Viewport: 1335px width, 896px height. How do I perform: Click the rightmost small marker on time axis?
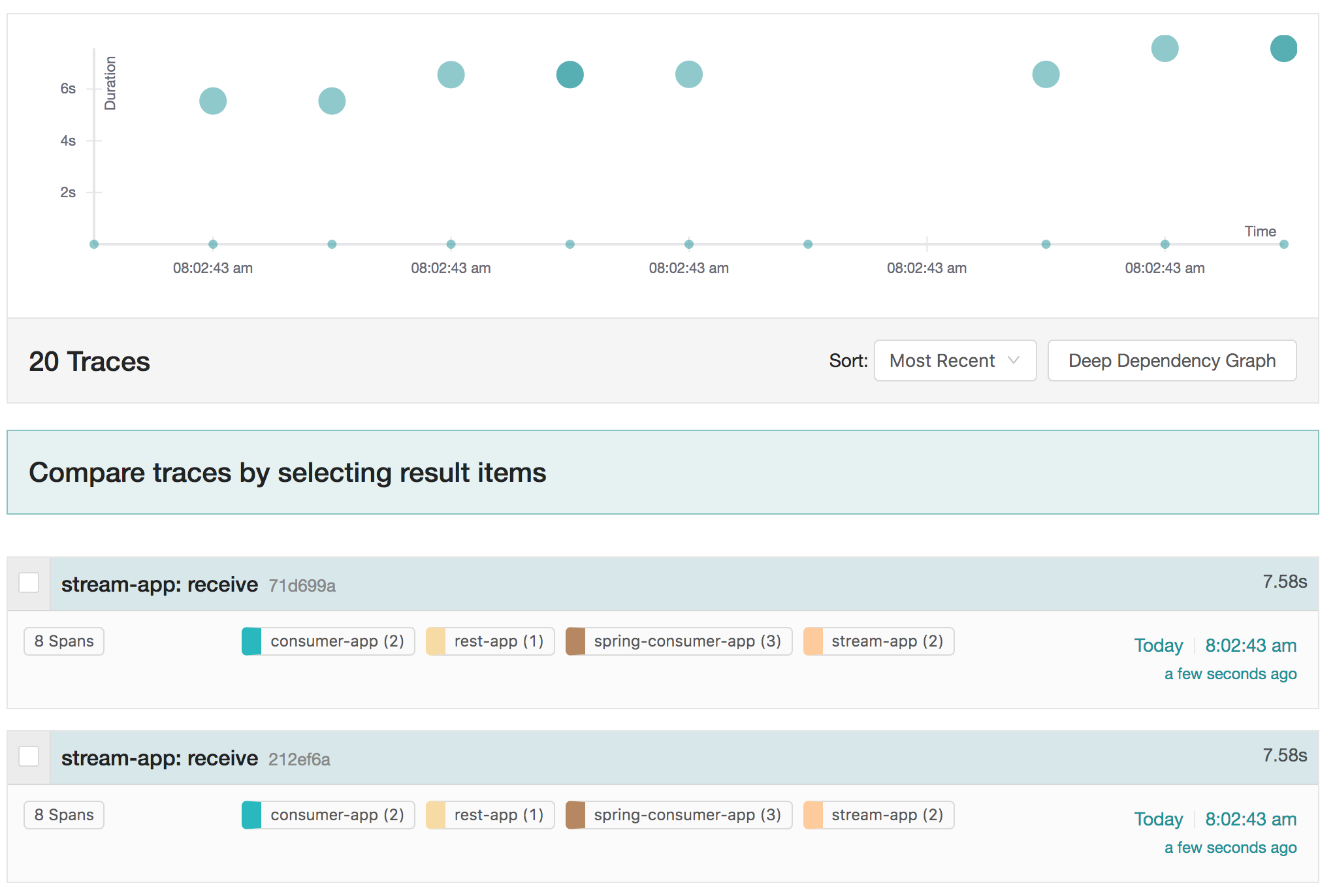(x=1283, y=244)
